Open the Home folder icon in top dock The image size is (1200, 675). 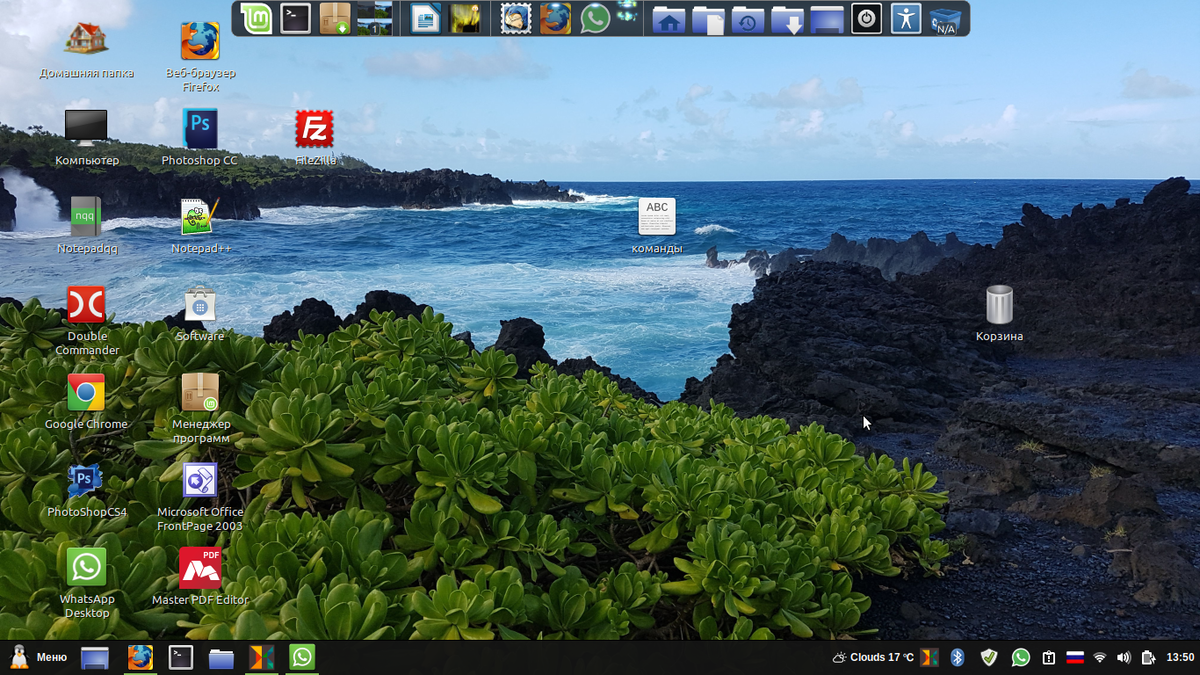coord(669,19)
